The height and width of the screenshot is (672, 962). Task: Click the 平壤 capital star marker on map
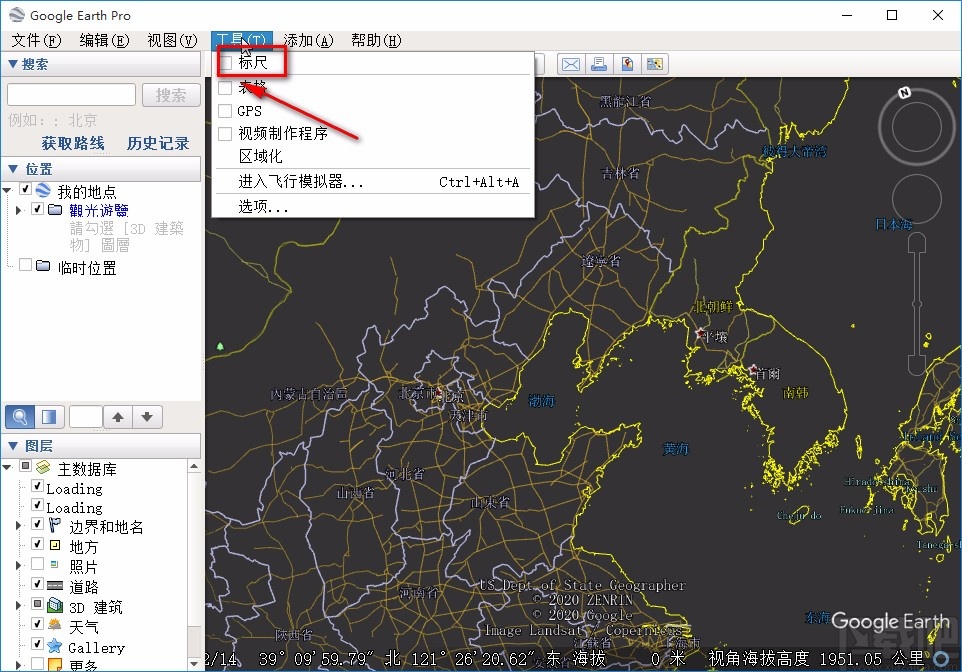click(x=700, y=333)
